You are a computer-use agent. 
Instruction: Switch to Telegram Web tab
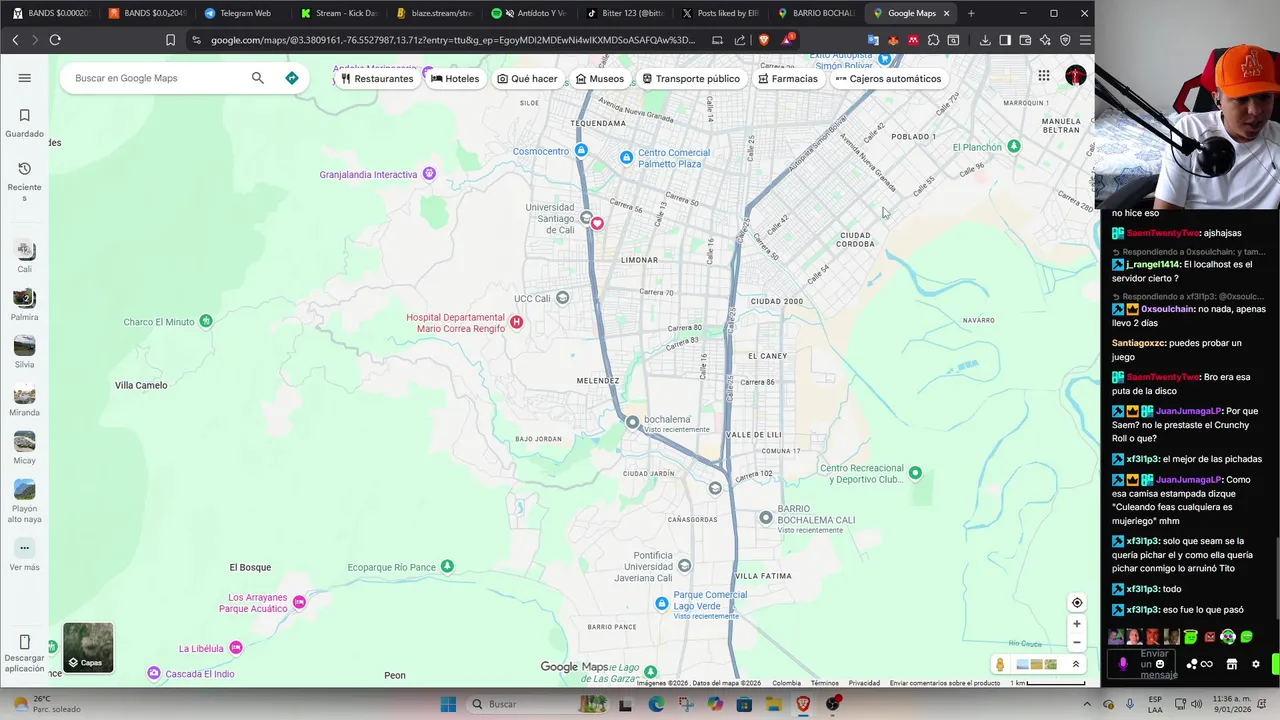coord(238,13)
